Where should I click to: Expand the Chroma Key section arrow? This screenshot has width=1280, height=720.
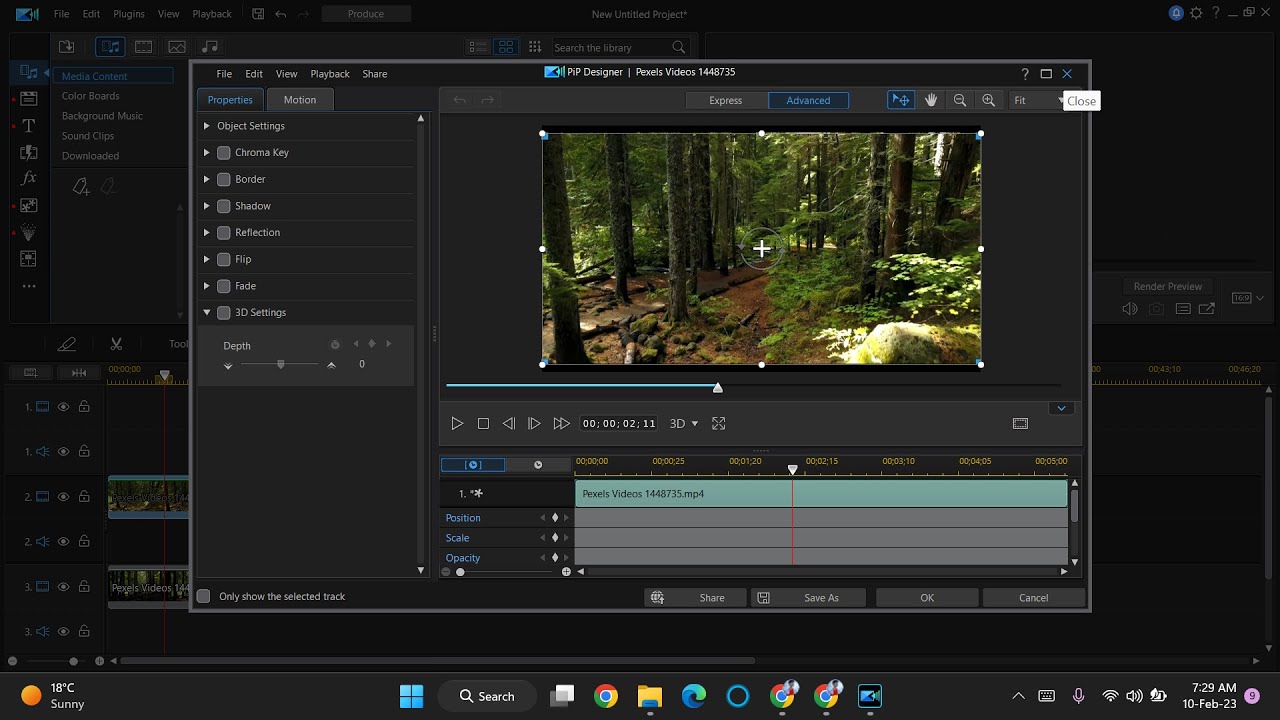207,153
